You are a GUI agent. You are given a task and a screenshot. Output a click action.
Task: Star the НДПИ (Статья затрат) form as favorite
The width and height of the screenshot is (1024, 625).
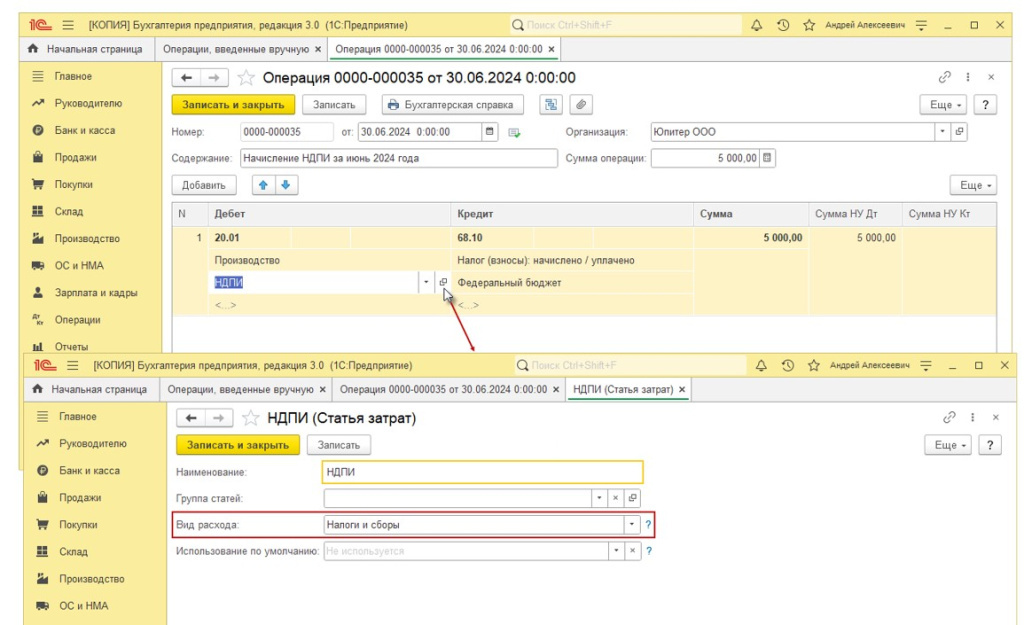click(x=250, y=418)
